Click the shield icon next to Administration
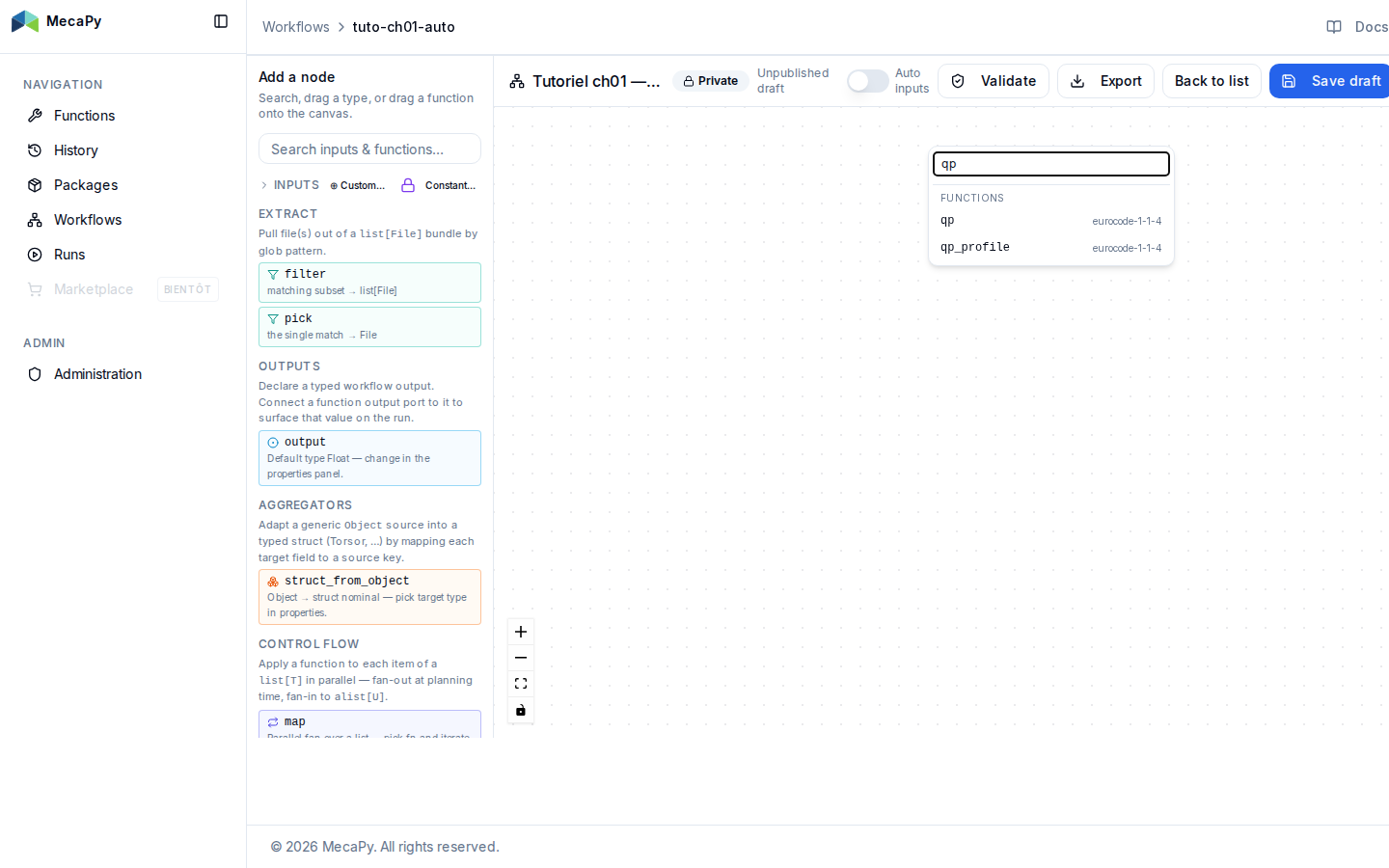Screen dimensions: 1389x868 coord(35,374)
